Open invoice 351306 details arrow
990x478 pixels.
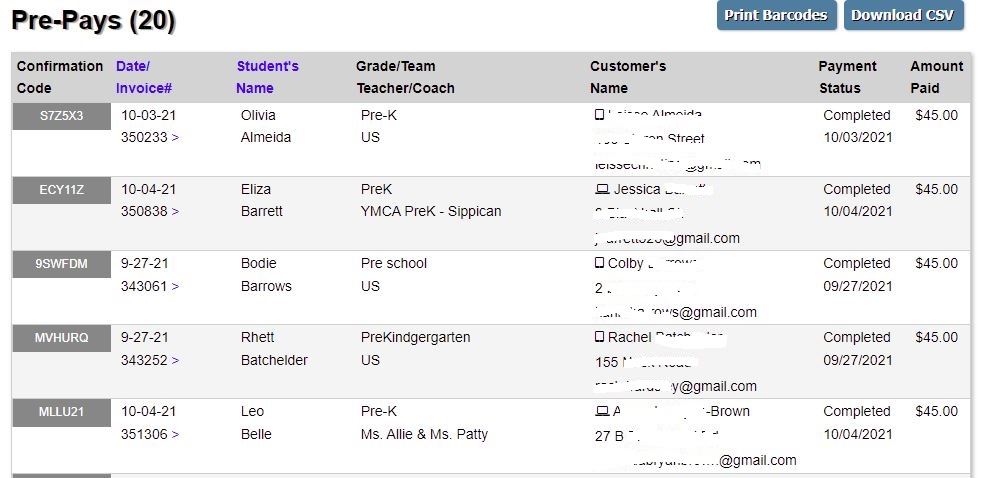tap(175, 434)
